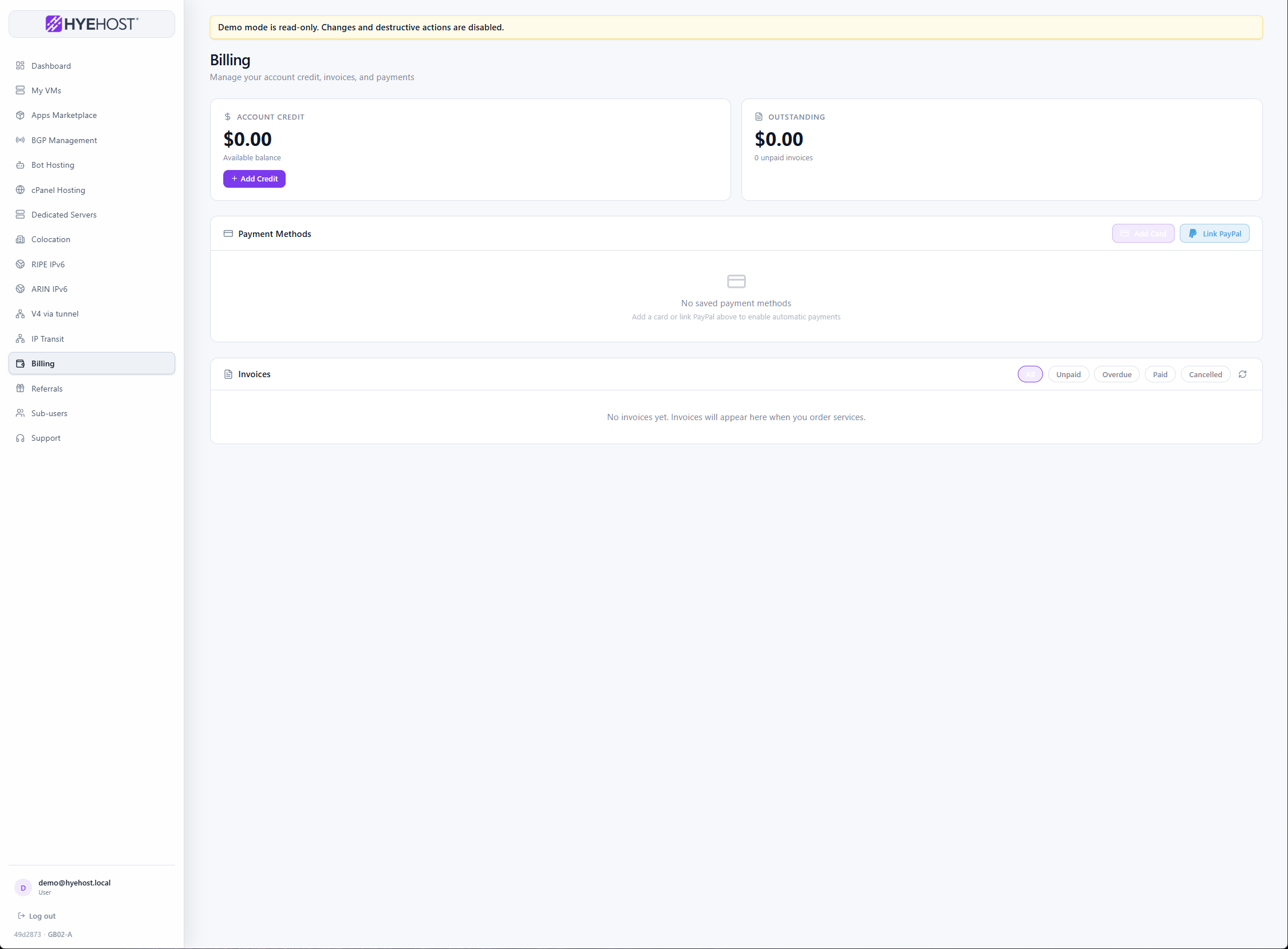Click the cPanel Hosting globe icon
The image size is (1288, 949).
coord(20,189)
